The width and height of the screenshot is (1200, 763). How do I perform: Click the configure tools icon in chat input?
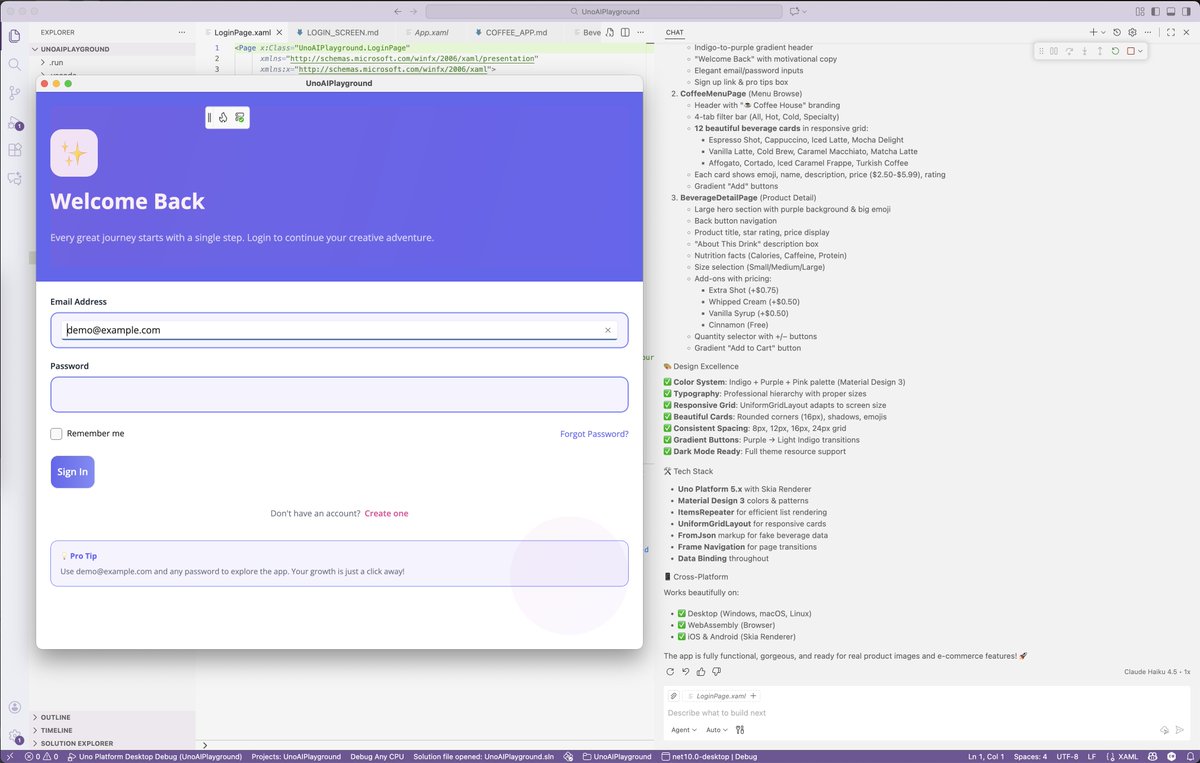coord(741,730)
